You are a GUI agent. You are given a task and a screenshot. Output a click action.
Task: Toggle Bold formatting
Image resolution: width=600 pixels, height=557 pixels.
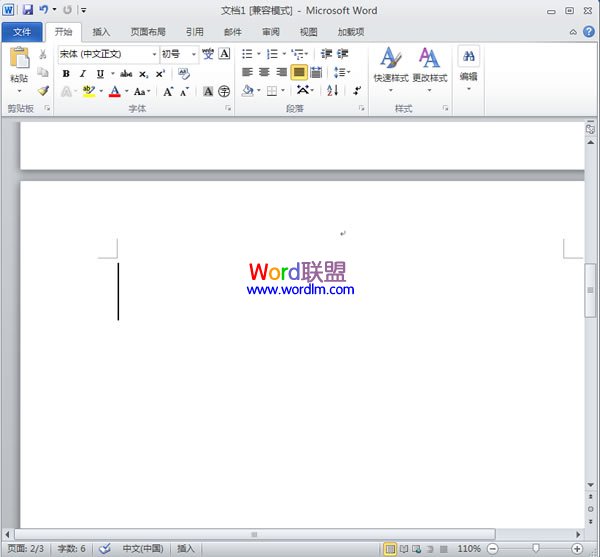tap(66, 73)
